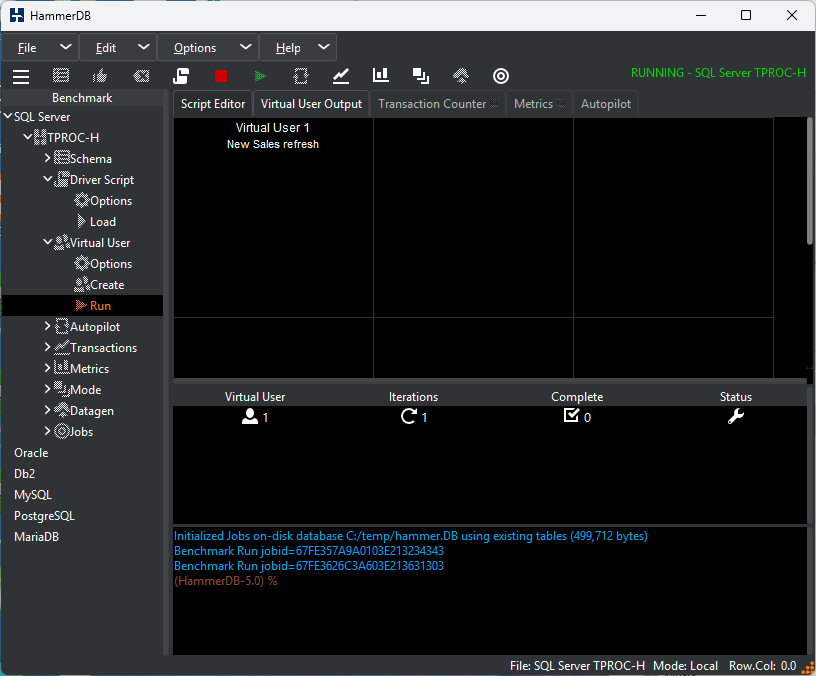Click the resize grip in status bar corner
This screenshot has width=816, height=676.
tap(809, 668)
